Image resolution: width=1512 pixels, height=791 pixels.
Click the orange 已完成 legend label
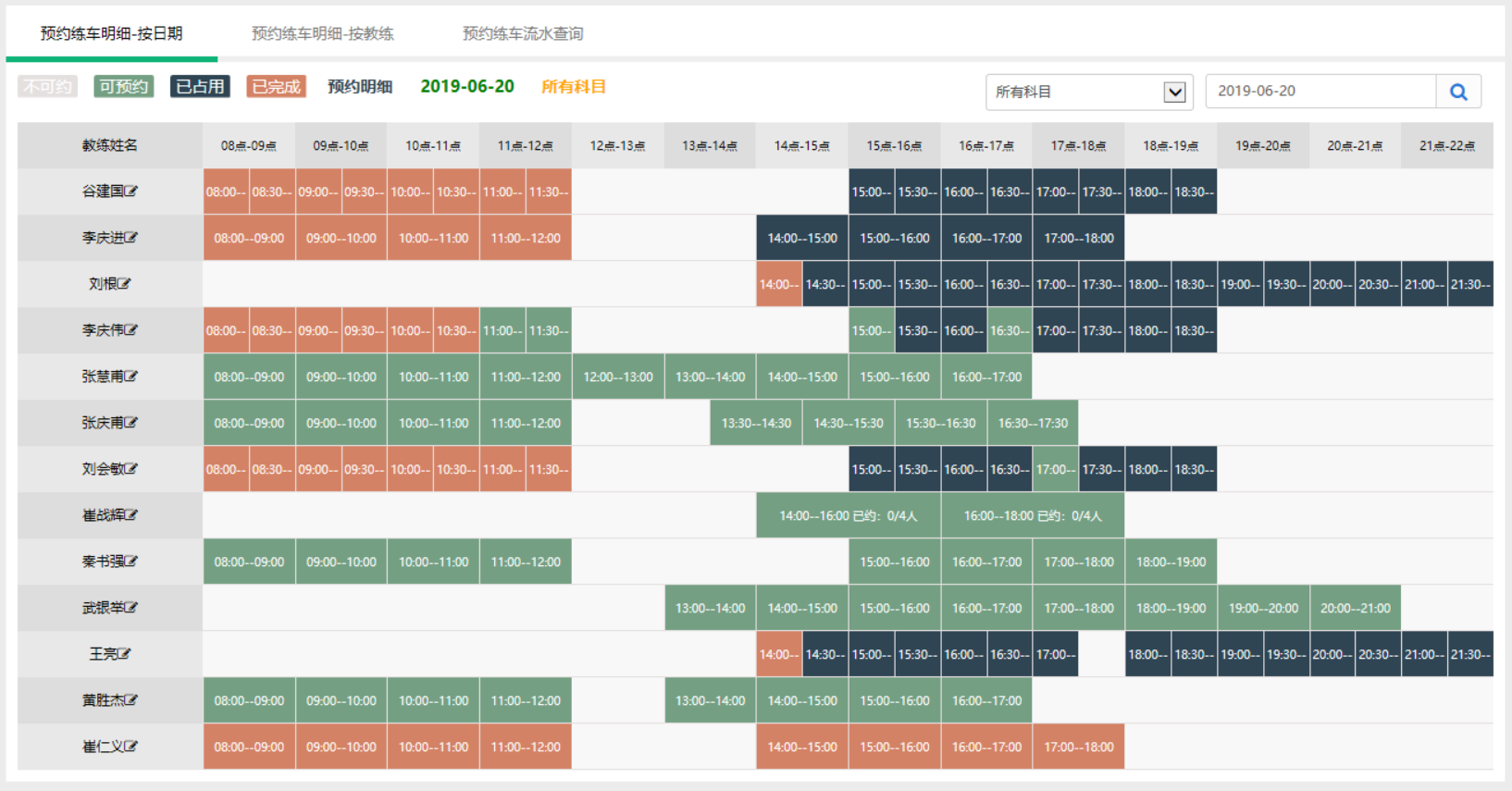pyautogui.click(x=276, y=86)
